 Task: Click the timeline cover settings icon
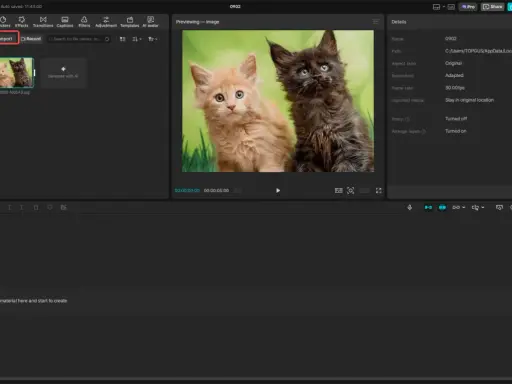[499, 207]
